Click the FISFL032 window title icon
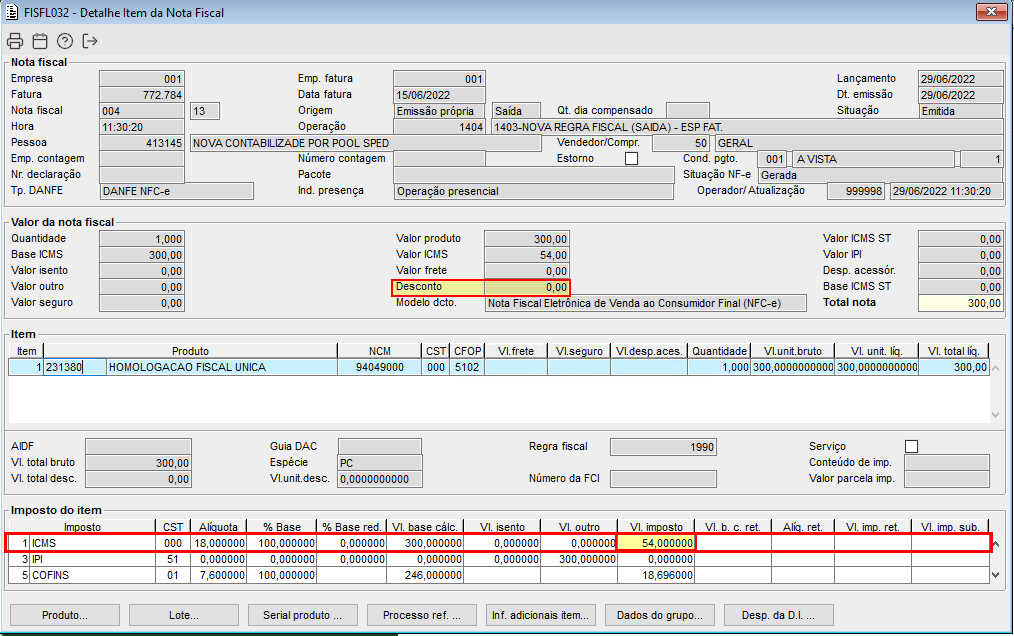 [x=12, y=13]
